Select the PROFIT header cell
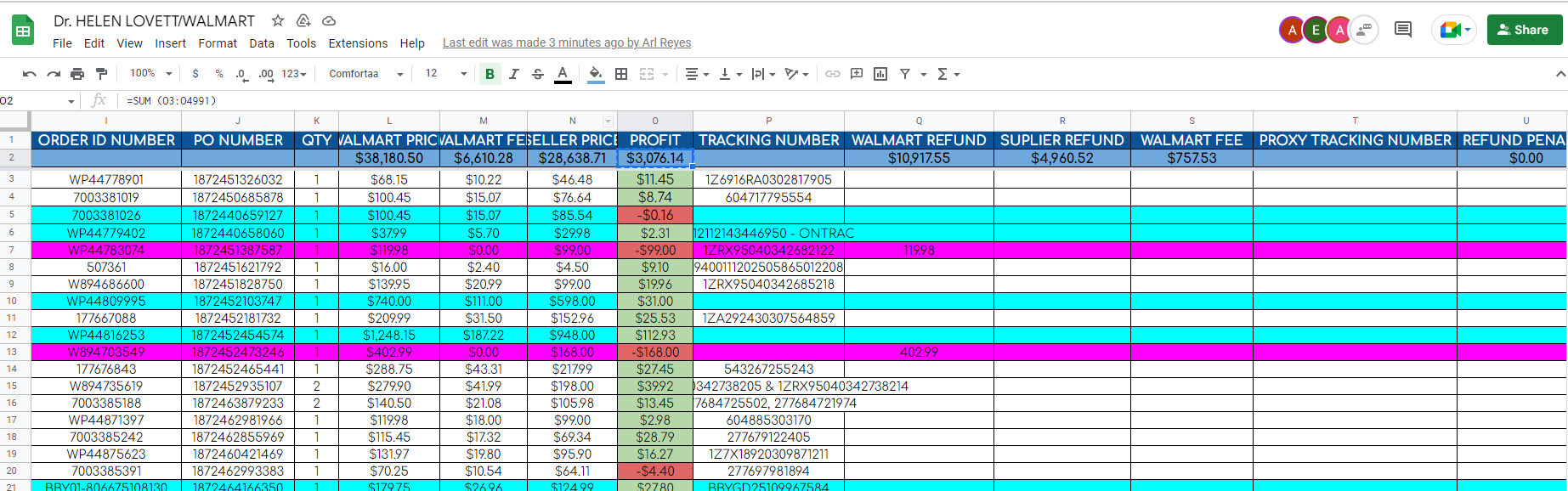 pos(655,140)
